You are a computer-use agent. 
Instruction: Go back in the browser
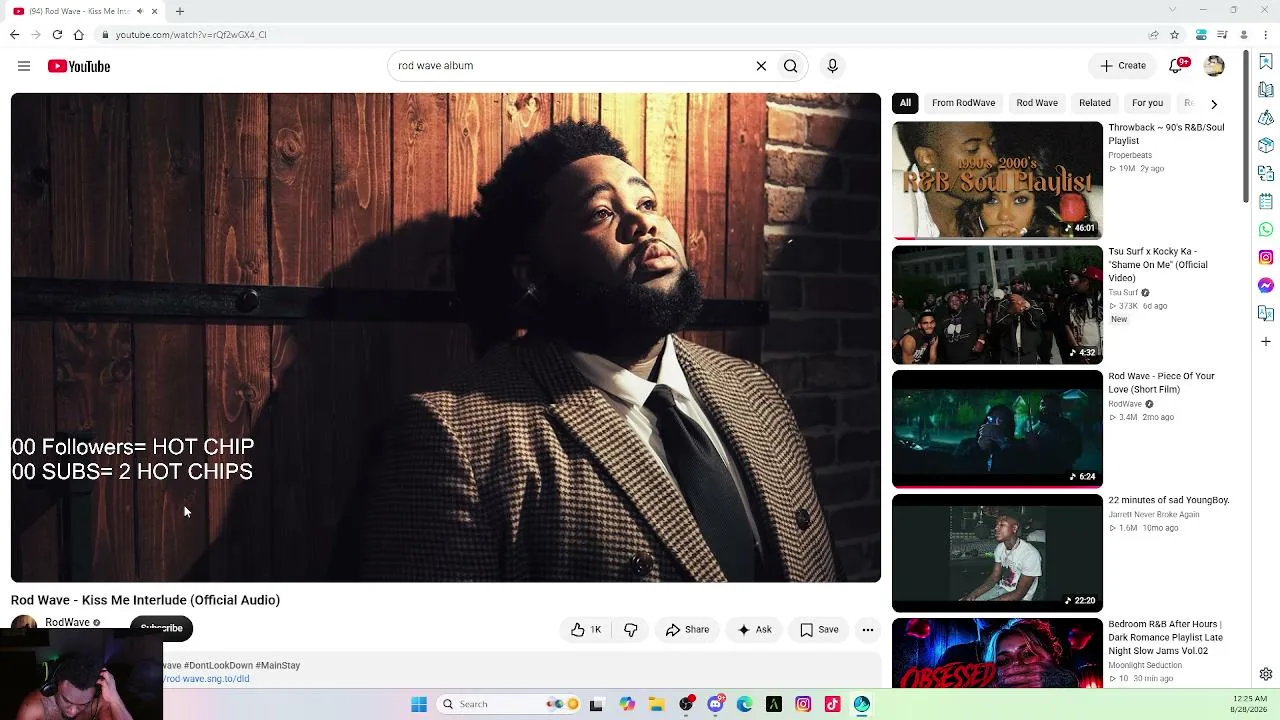[15, 34]
